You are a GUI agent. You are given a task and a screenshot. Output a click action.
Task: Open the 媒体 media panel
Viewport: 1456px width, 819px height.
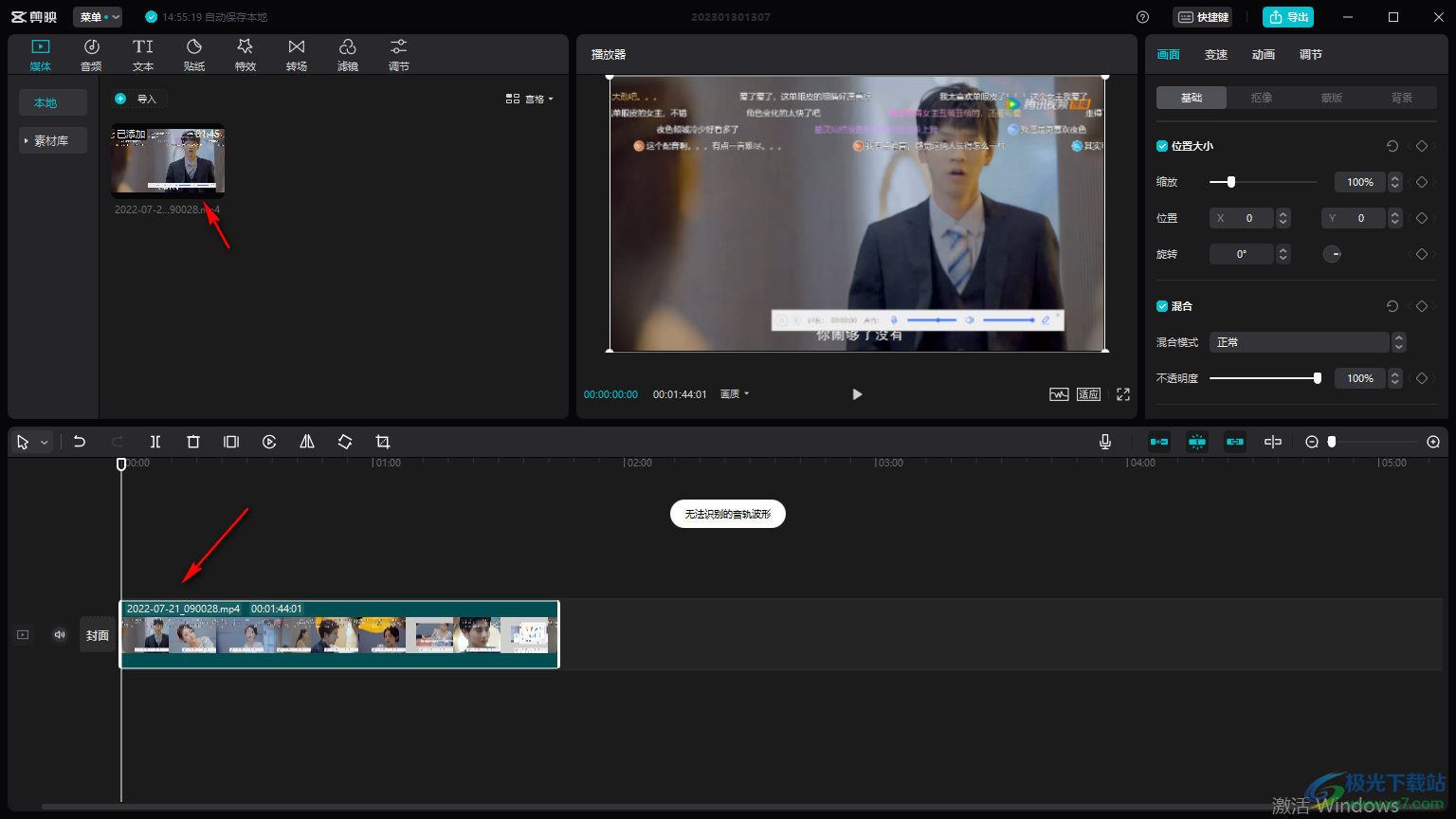pyautogui.click(x=40, y=55)
